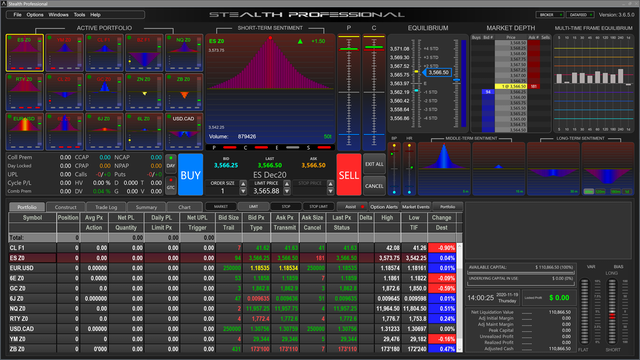Select the STOP LIMIT order type

tap(318, 207)
